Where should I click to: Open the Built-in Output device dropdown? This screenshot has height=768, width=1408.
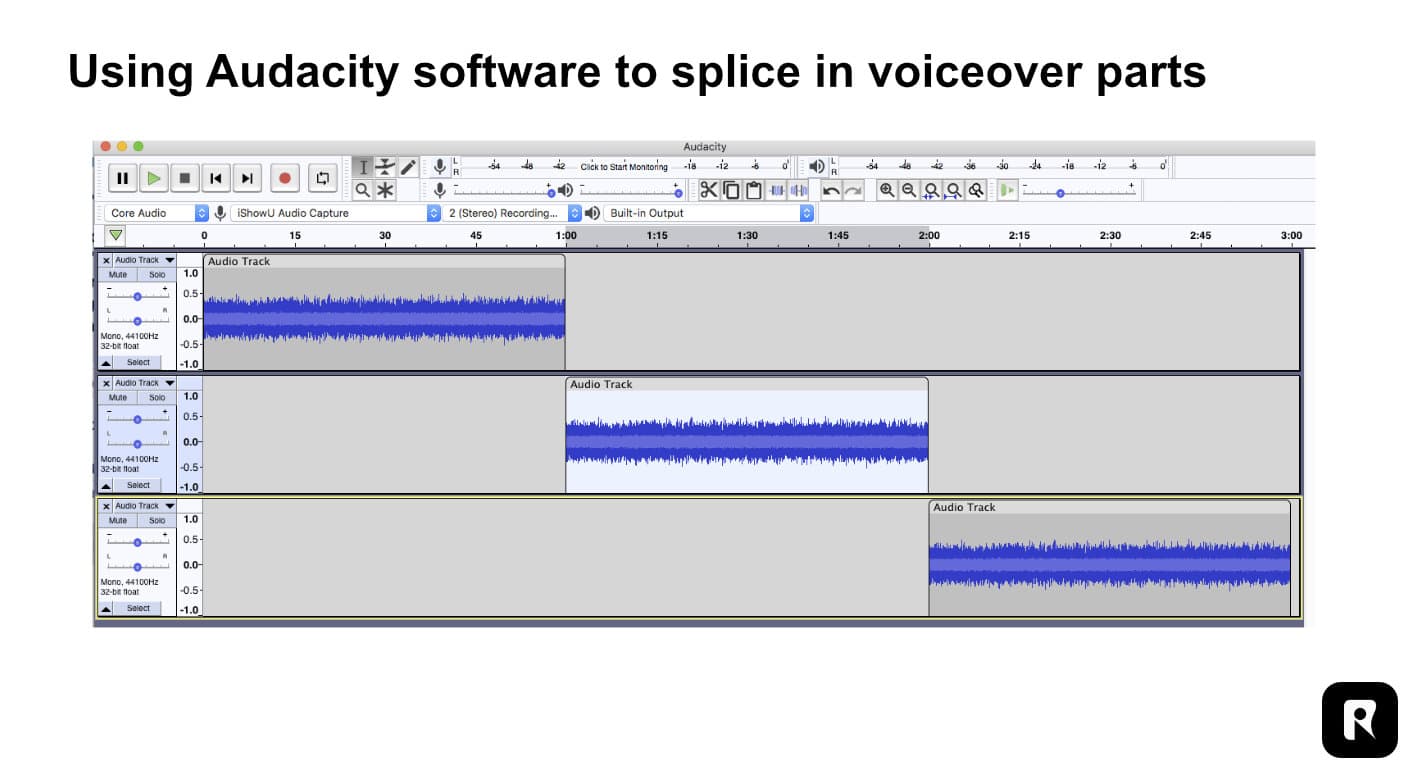click(x=709, y=213)
